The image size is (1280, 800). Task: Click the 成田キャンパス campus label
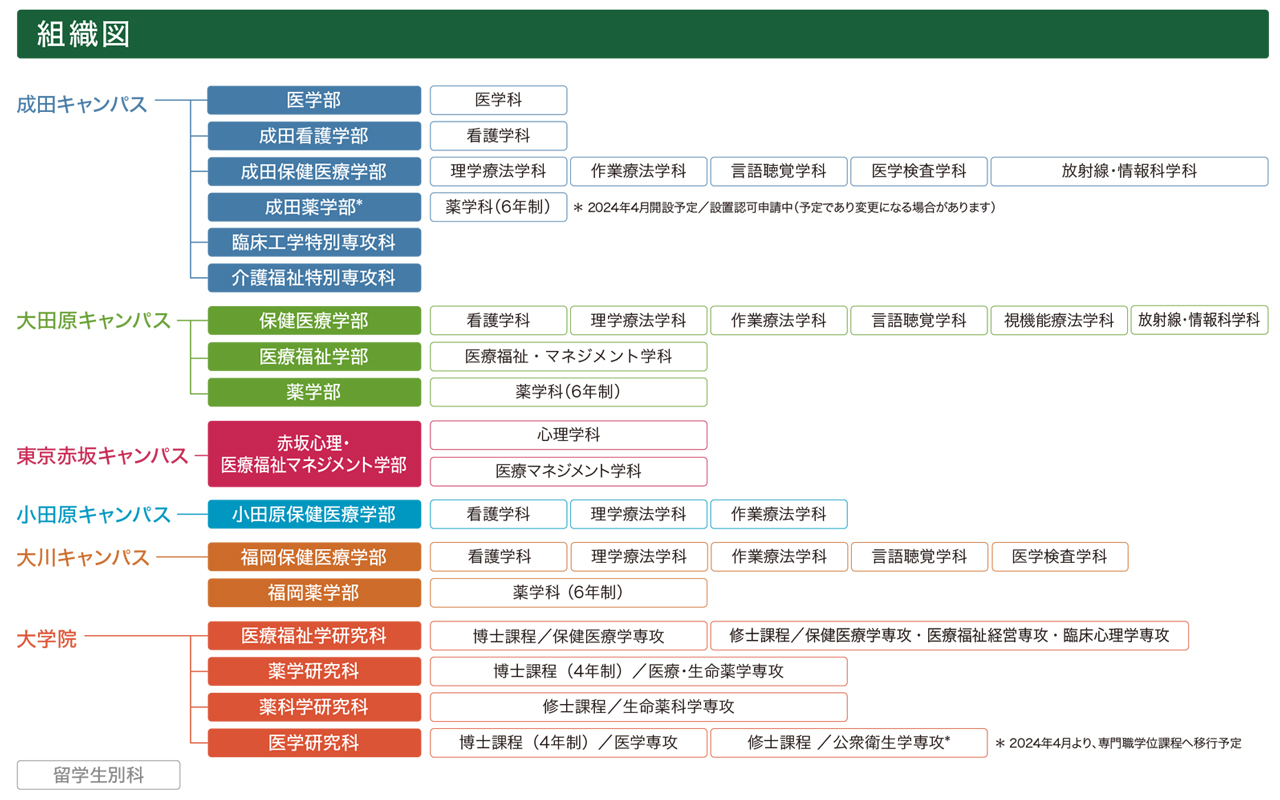(82, 104)
